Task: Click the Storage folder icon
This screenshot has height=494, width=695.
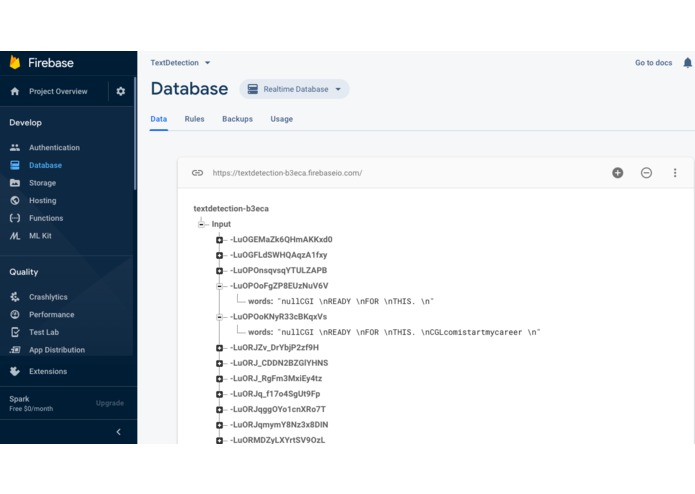Action: 15,183
